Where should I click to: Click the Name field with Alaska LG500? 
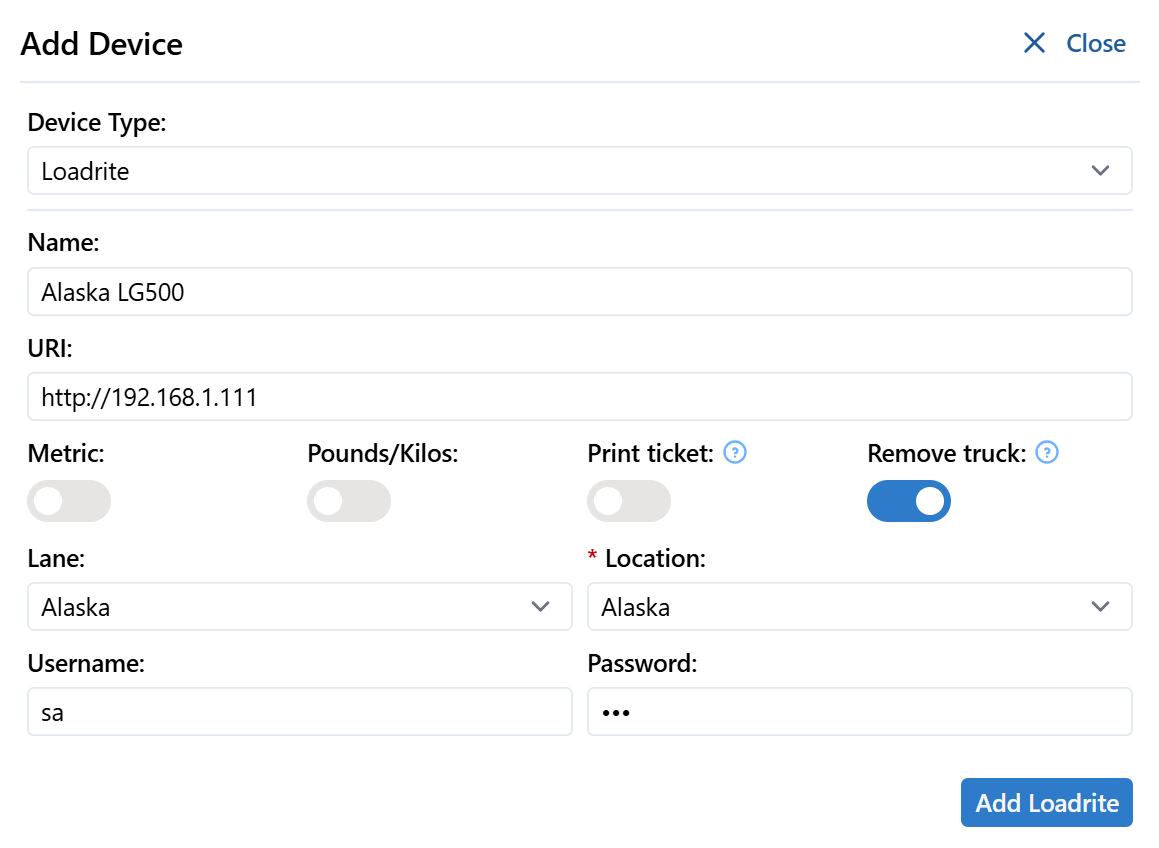[x=580, y=292]
